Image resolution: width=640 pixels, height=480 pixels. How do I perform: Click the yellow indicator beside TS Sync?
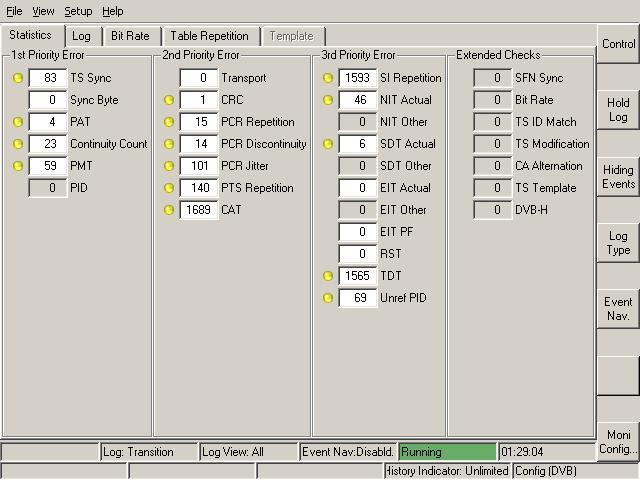[x=17, y=78]
